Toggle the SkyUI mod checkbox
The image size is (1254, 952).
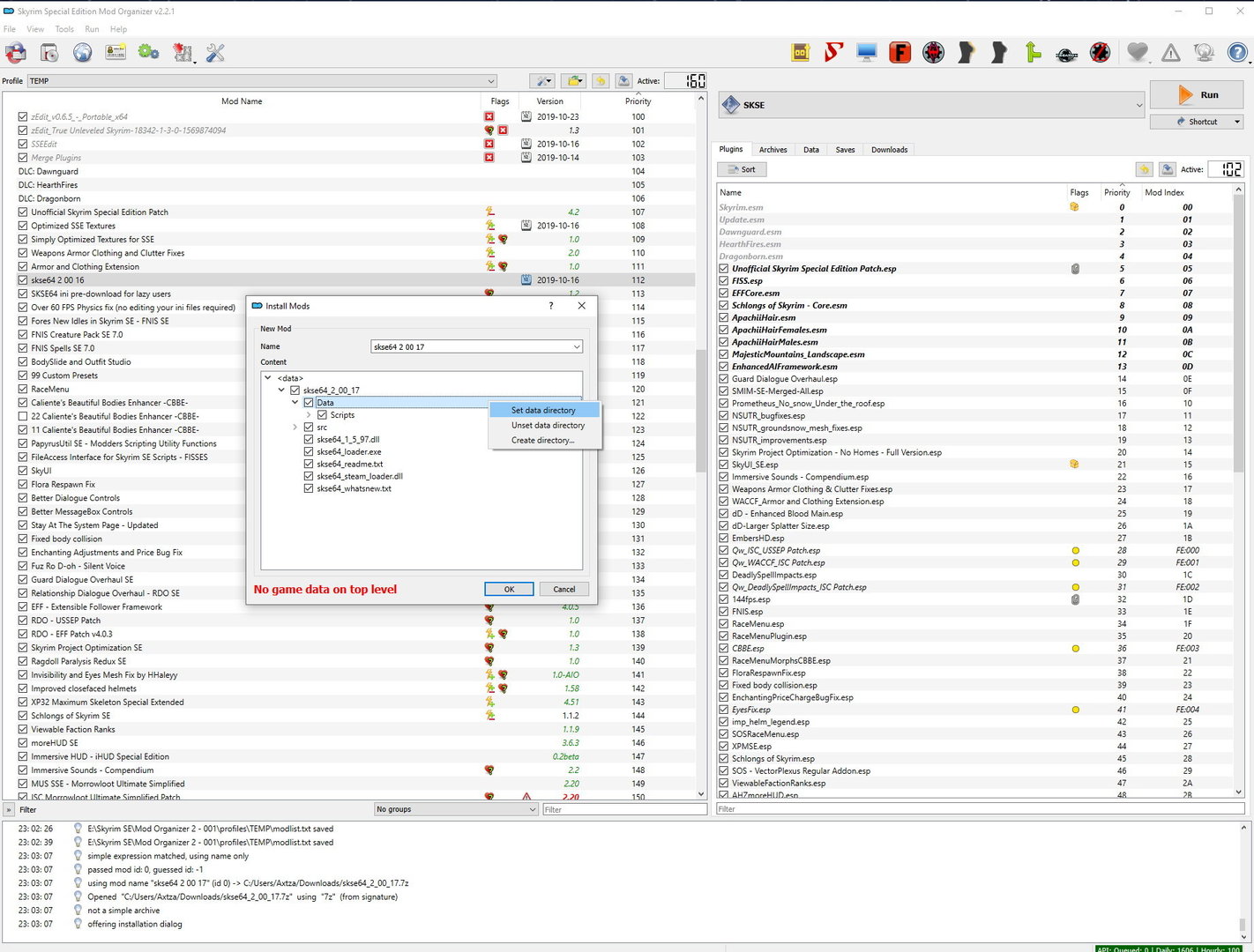23,471
